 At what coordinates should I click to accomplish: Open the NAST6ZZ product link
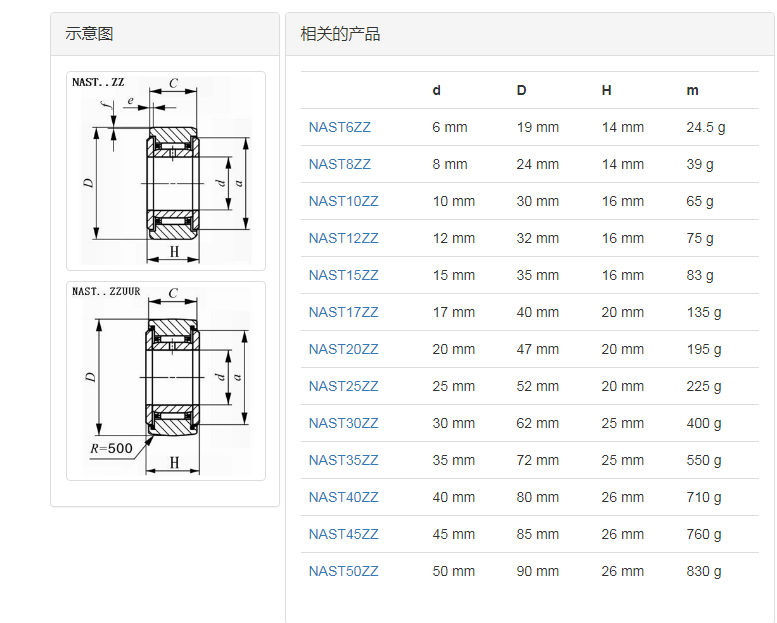pos(339,127)
